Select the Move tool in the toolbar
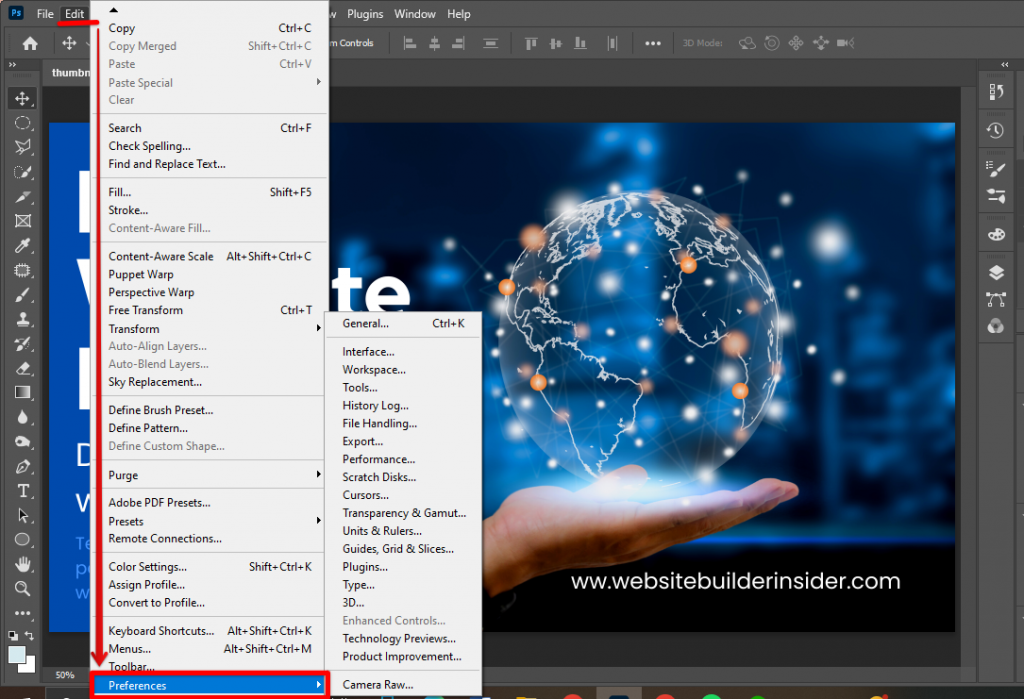Image resolution: width=1024 pixels, height=699 pixels. [x=23, y=98]
